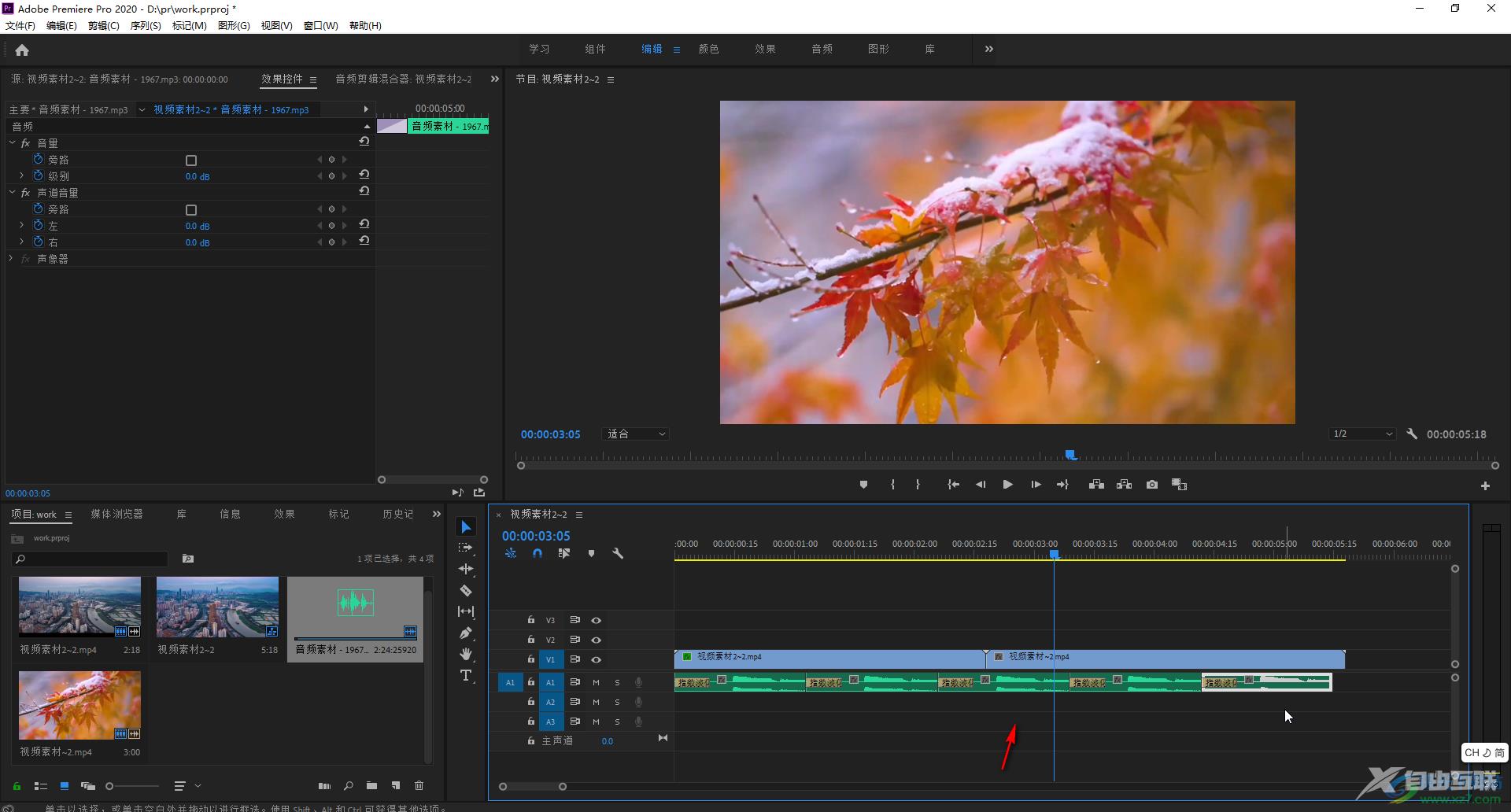Open the 适合 zoom level dropdown
Viewport: 1511px width, 812px height.
tap(635, 434)
